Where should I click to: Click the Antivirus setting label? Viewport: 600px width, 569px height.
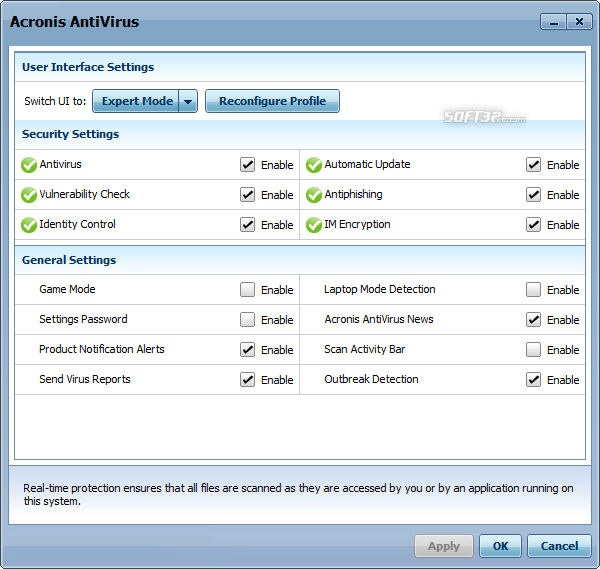click(60, 165)
